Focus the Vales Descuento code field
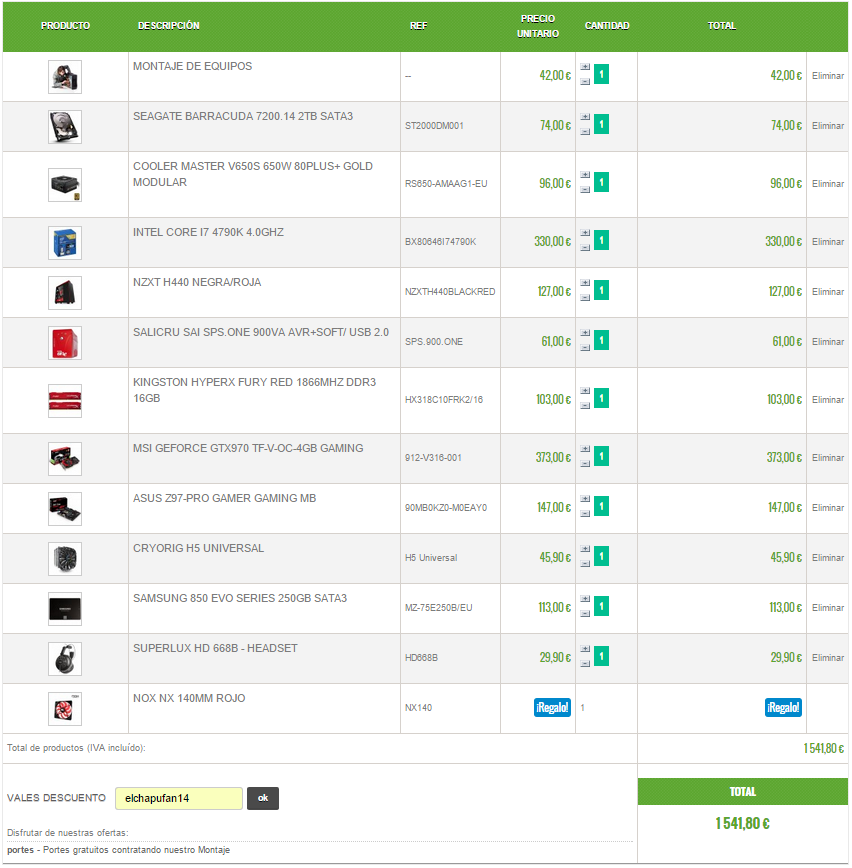Viewport: 852px width, 868px height. coord(179,799)
